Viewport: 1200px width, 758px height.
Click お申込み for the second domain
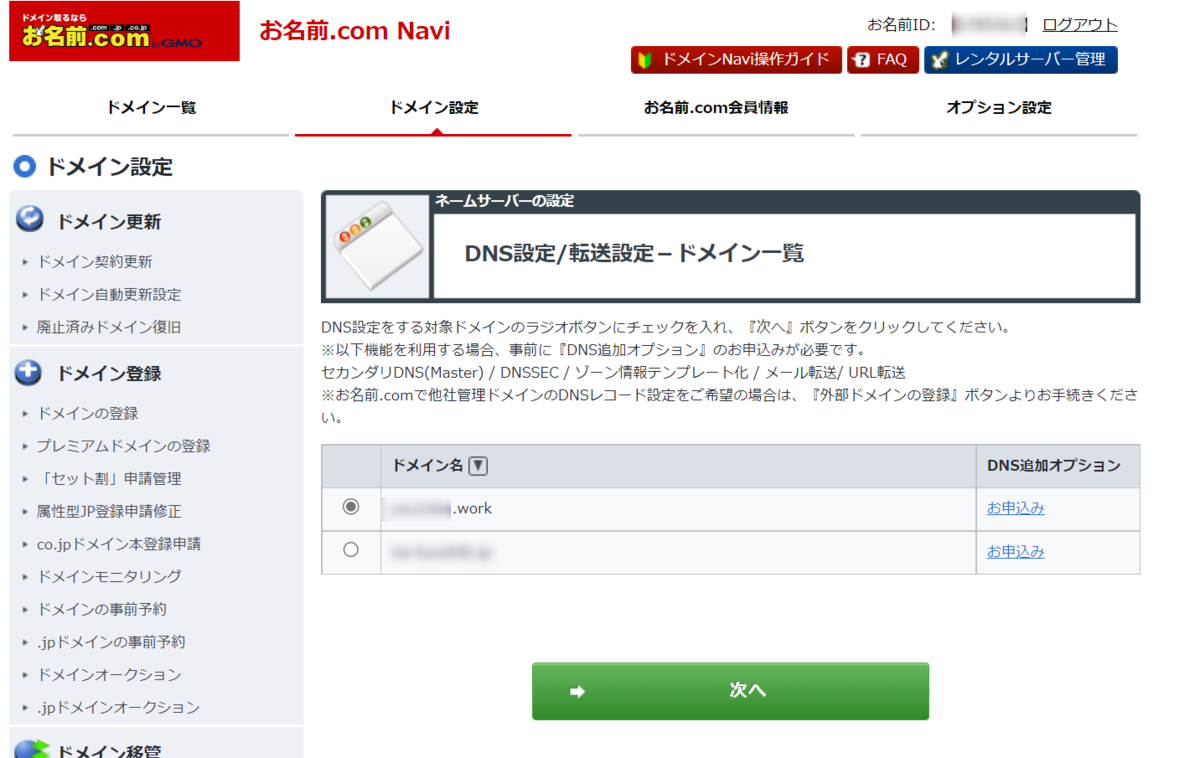(x=1015, y=551)
